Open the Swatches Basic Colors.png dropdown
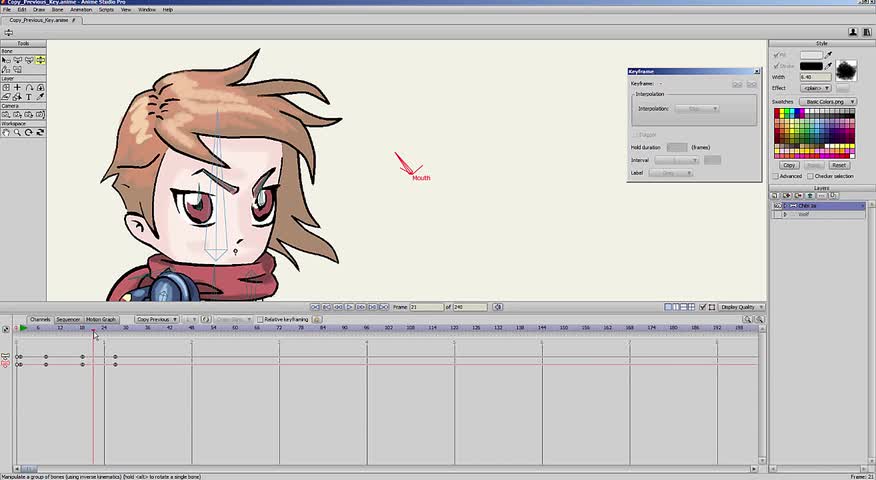The image size is (876, 480). (827, 102)
